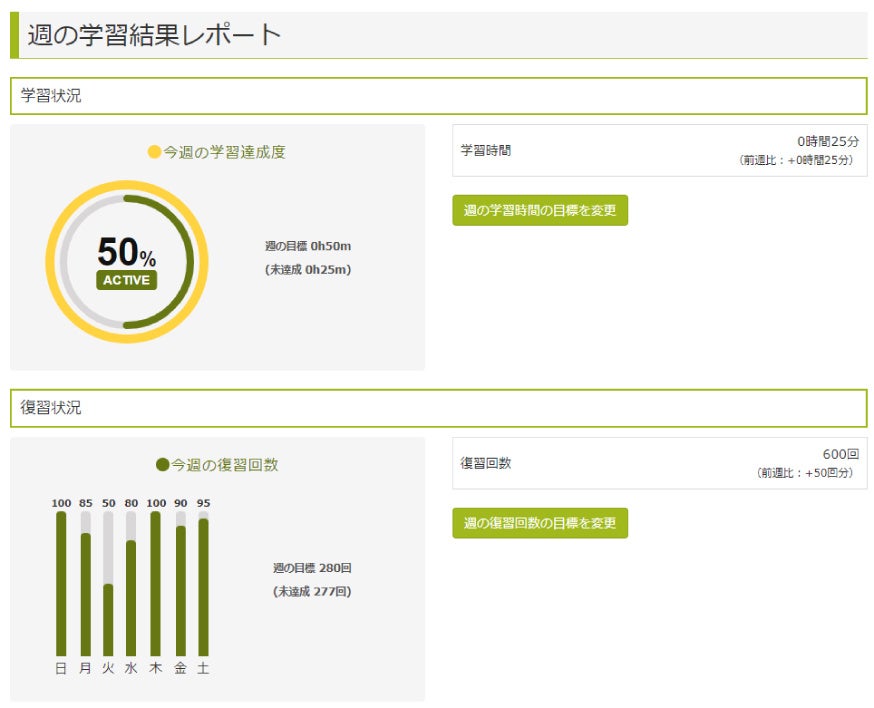Select the Monday (月) review bar
The width and height of the screenshot is (874, 708).
[85, 584]
